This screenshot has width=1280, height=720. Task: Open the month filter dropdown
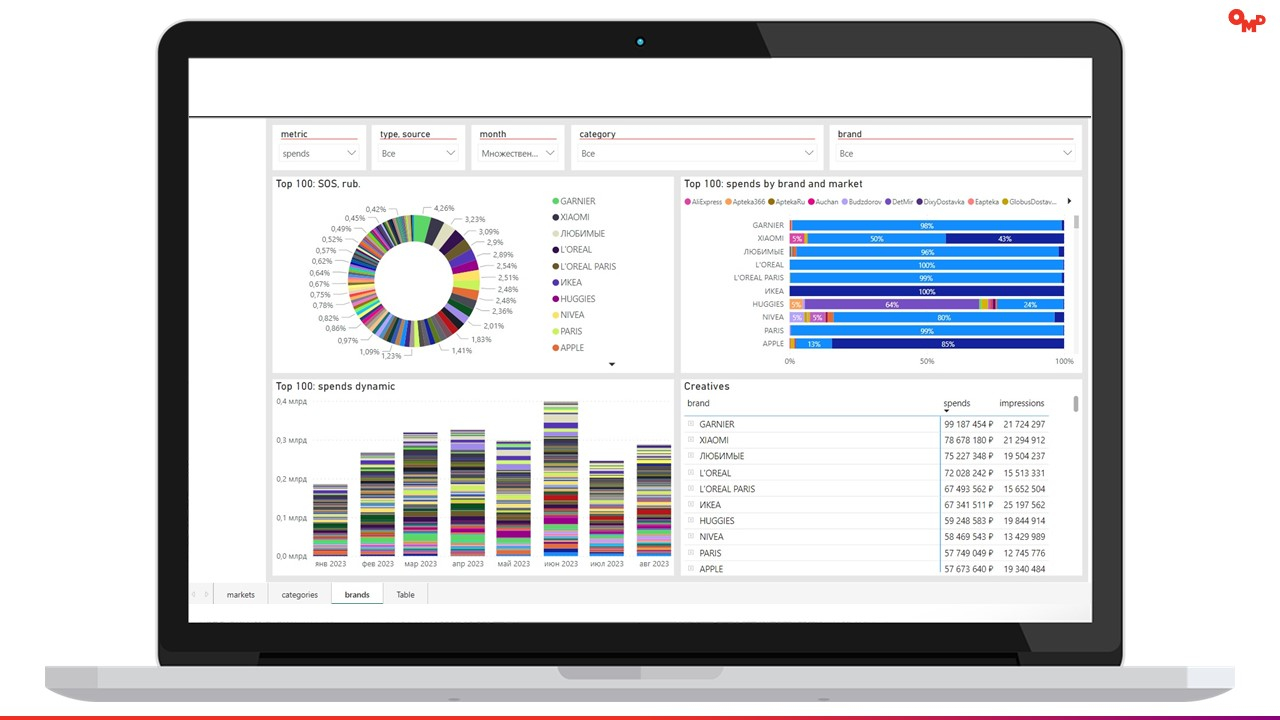coord(517,153)
